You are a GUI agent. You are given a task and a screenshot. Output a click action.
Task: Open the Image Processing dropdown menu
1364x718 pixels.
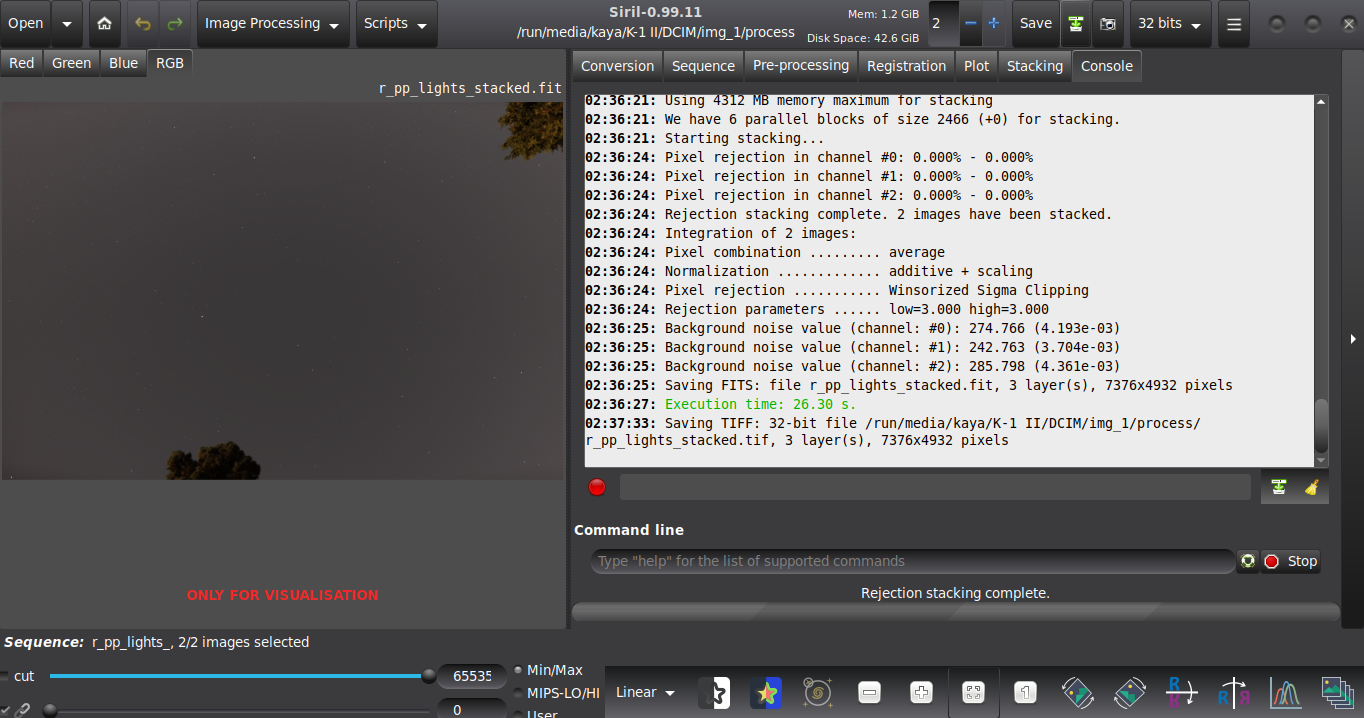tap(274, 24)
